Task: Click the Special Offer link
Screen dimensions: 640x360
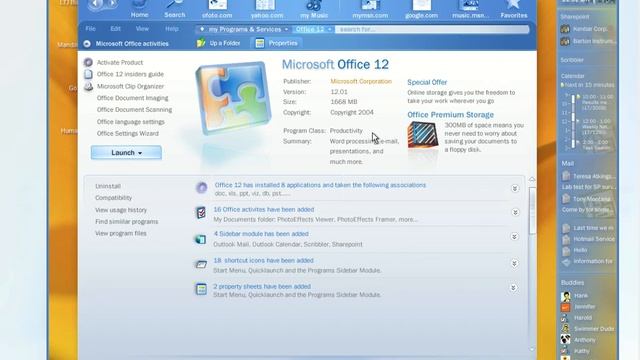Action: click(x=427, y=82)
